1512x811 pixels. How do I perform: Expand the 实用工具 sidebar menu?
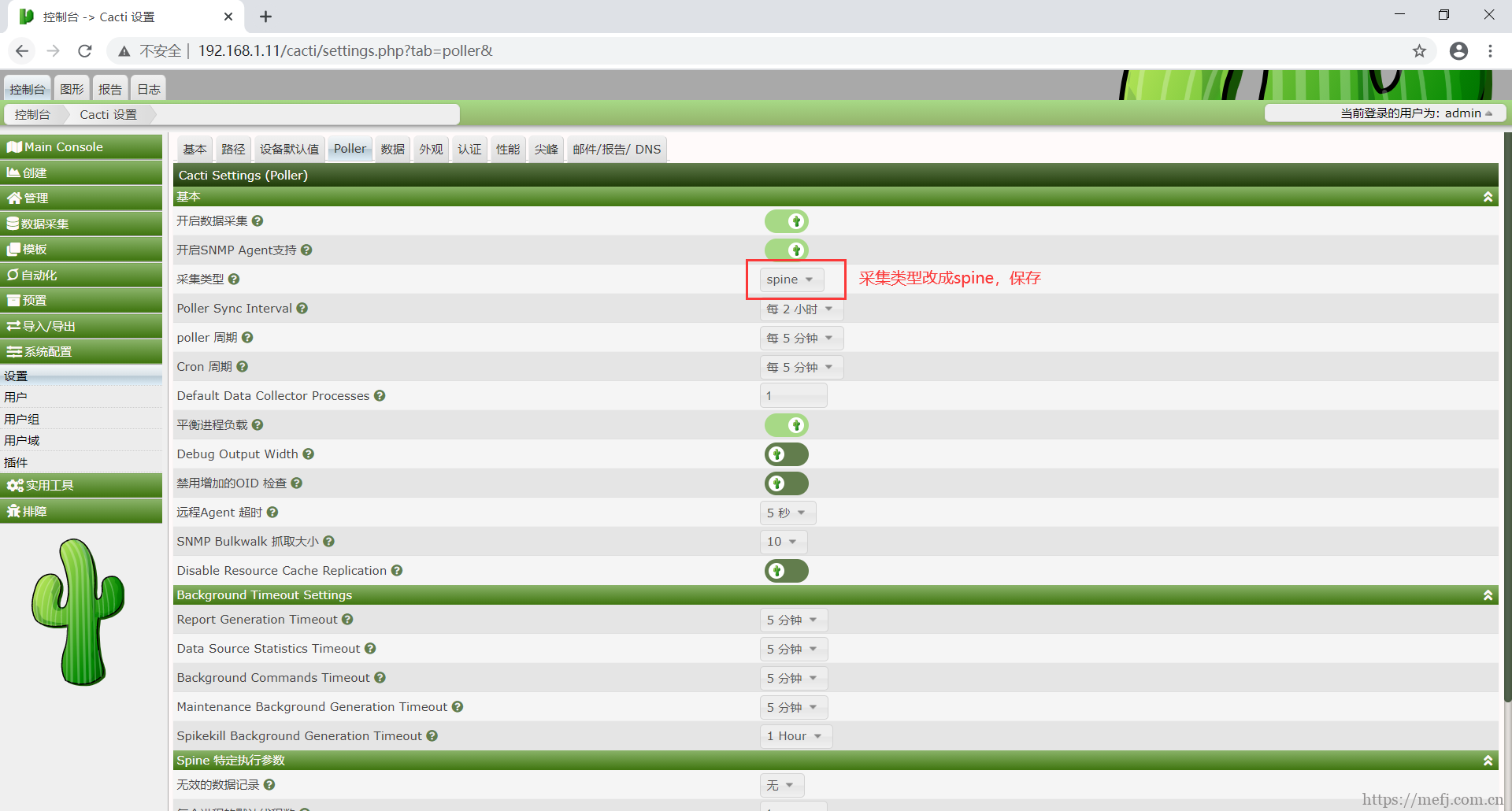[81, 486]
